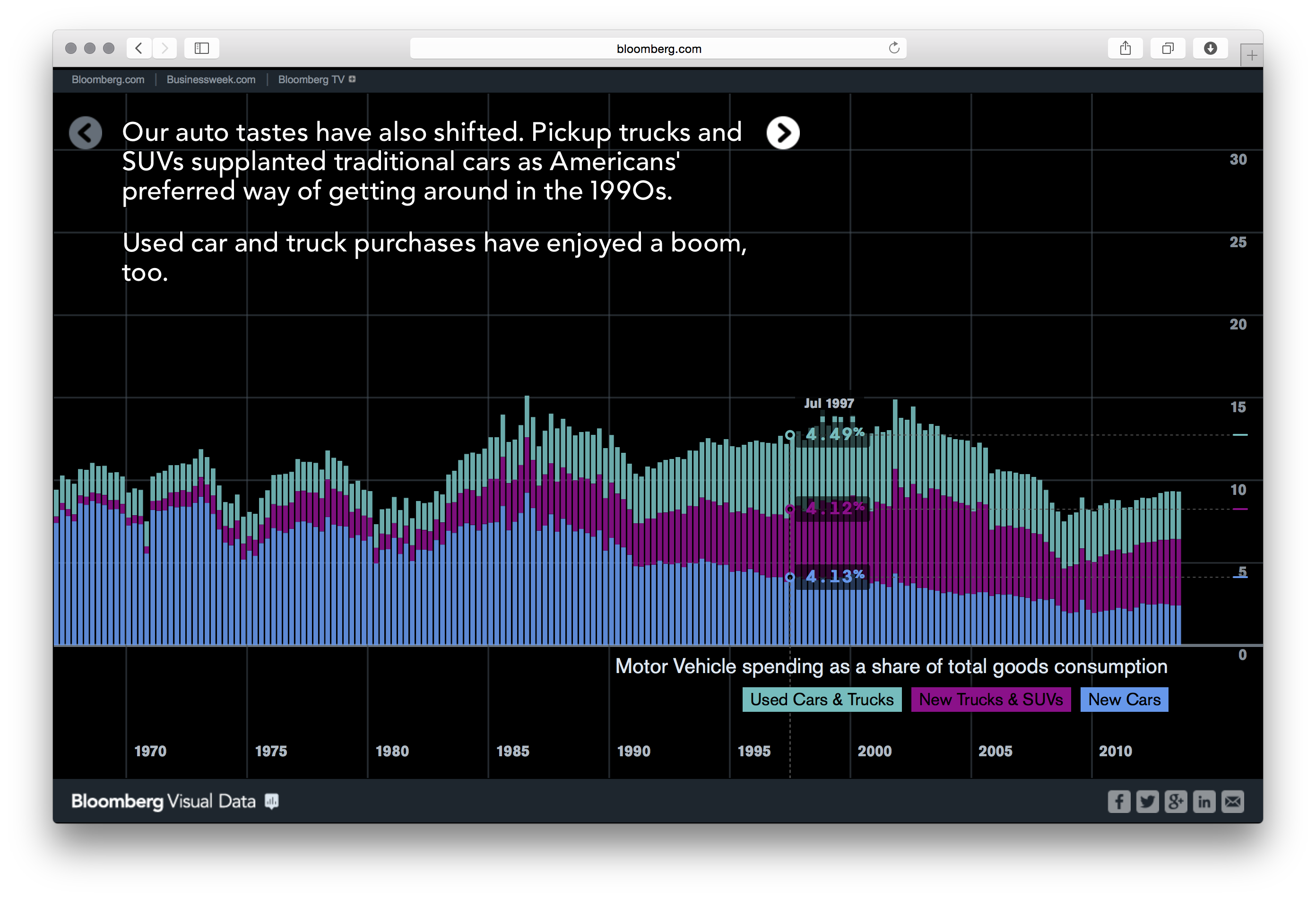
Task: Share the story on LinkedIn
Action: tap(1204, 801)
